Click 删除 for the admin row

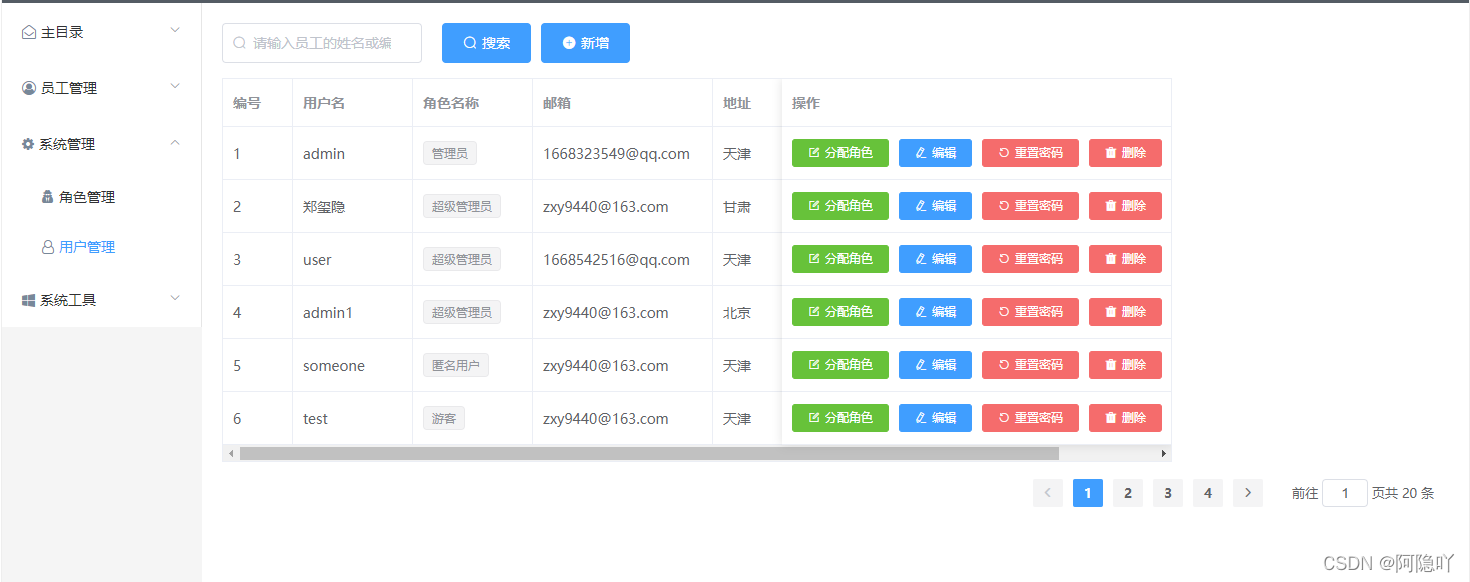(x=1125, y=153)
